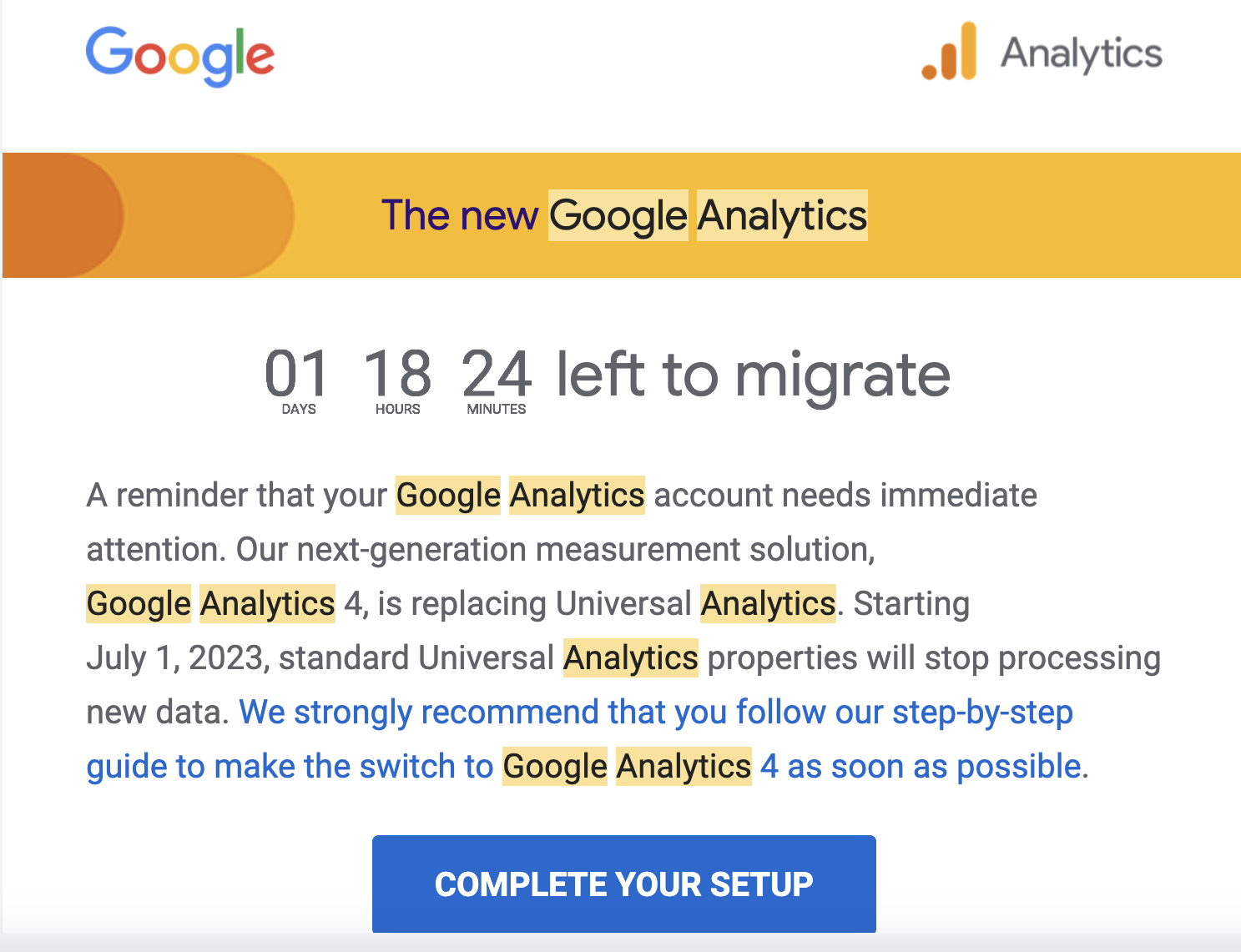Click highlighted 'Analytics' in the blue link
The image size is (1241, 952).
click(x=684, y=767)
